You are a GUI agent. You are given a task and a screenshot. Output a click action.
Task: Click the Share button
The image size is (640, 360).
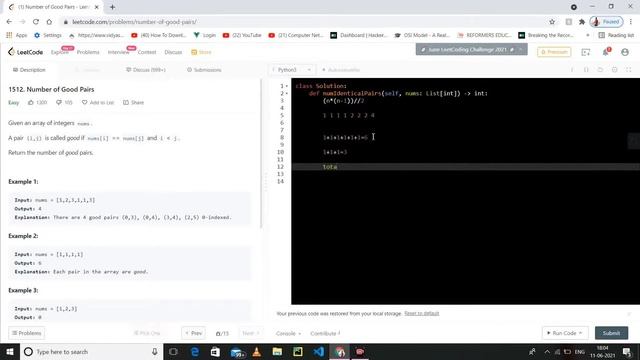[x=133, y=102]
